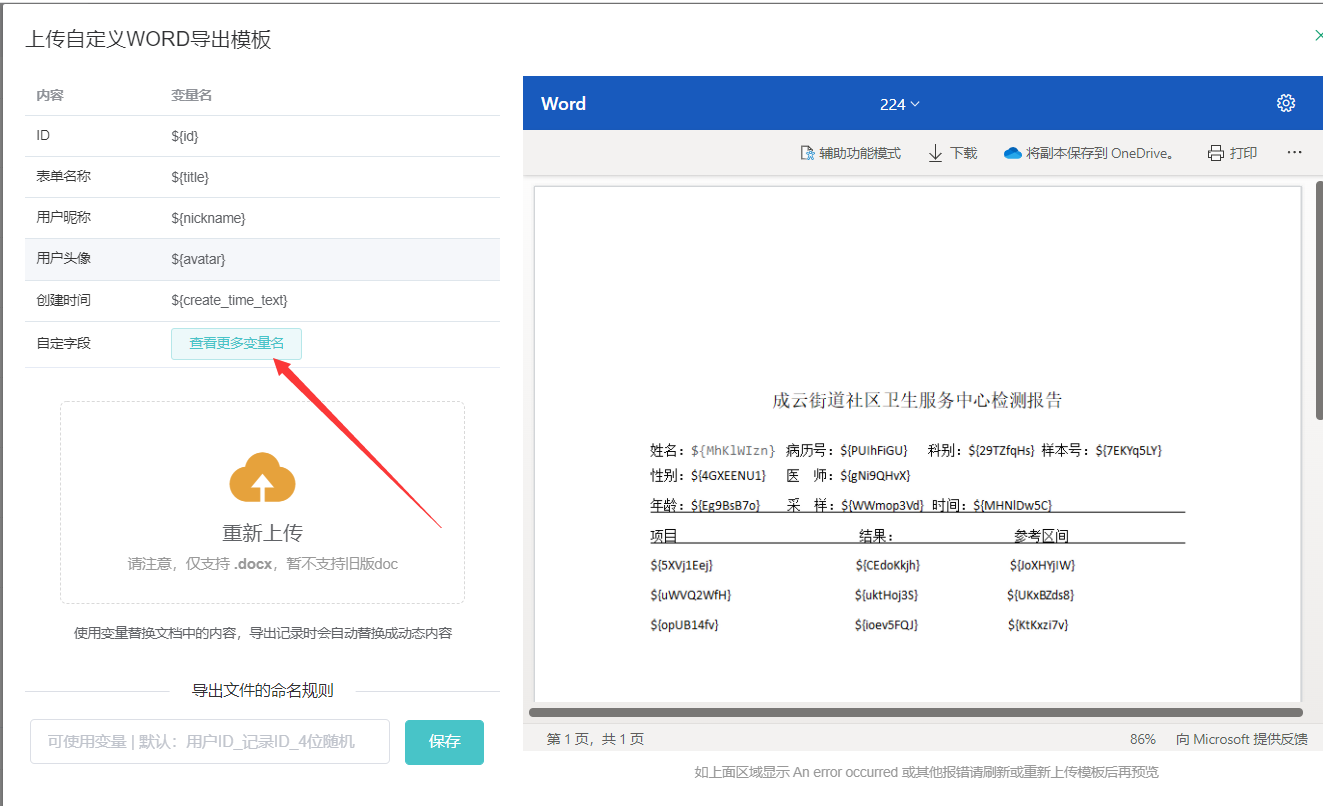Screen dimensions: 1323x806
Task: Click the accessibility mode document icon
Action: coord(807,153)
